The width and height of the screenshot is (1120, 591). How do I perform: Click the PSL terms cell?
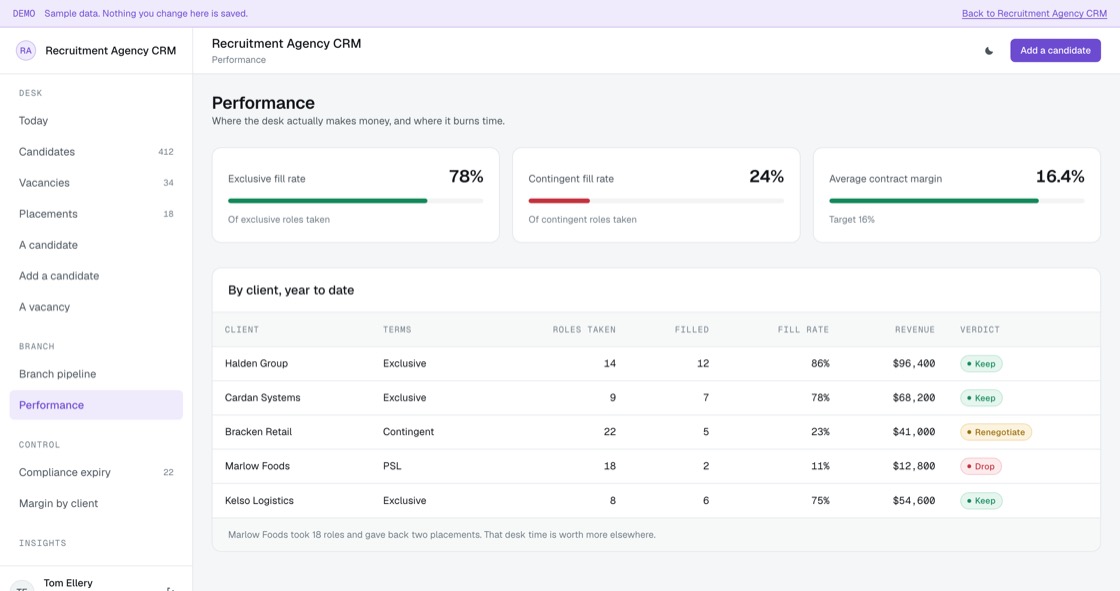point(392,467)
